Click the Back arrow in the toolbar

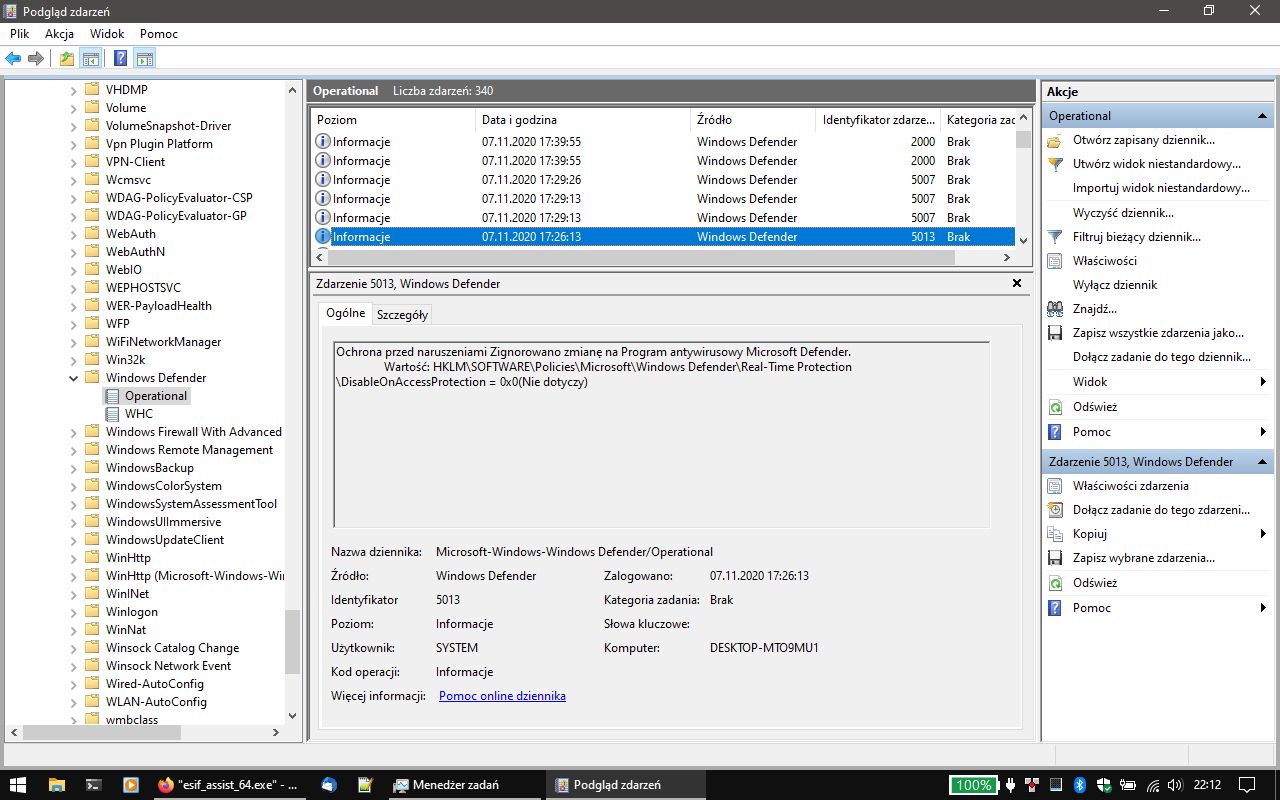tap(13, 58)
